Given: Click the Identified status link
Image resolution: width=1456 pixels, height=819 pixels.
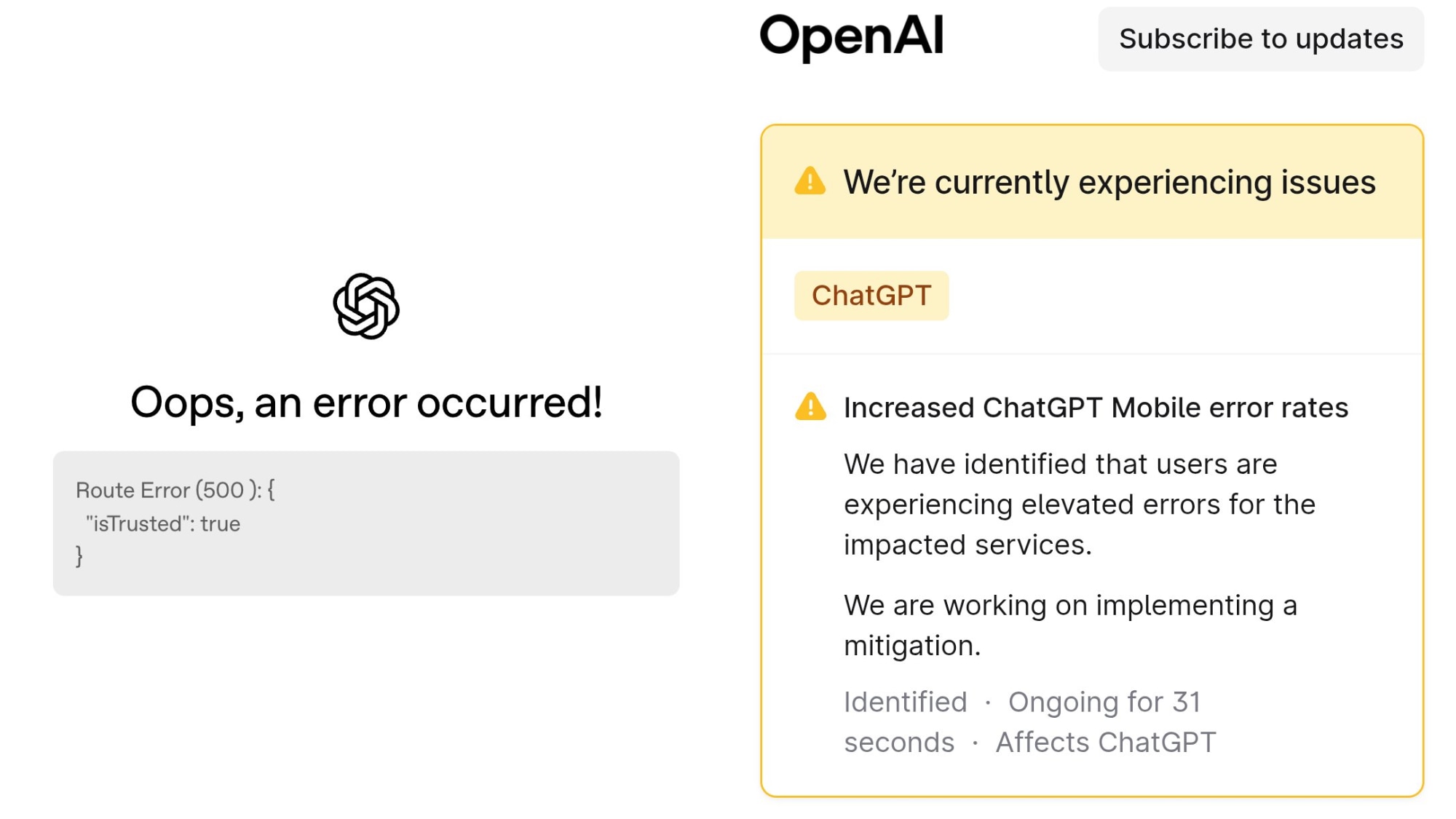Looking at the screenshot, I should 905,701.
